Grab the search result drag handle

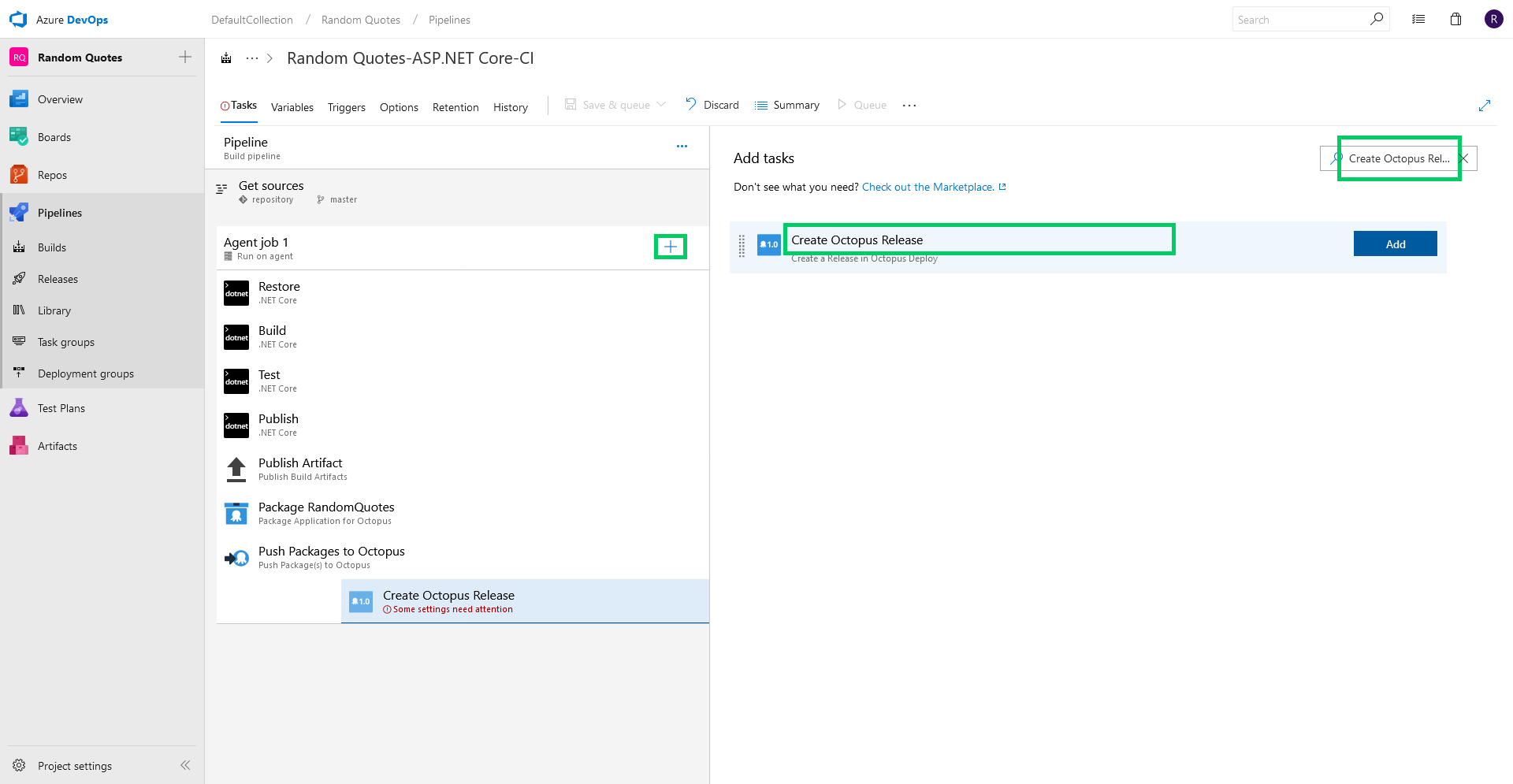pyautogui.click(x=742, y=246)
